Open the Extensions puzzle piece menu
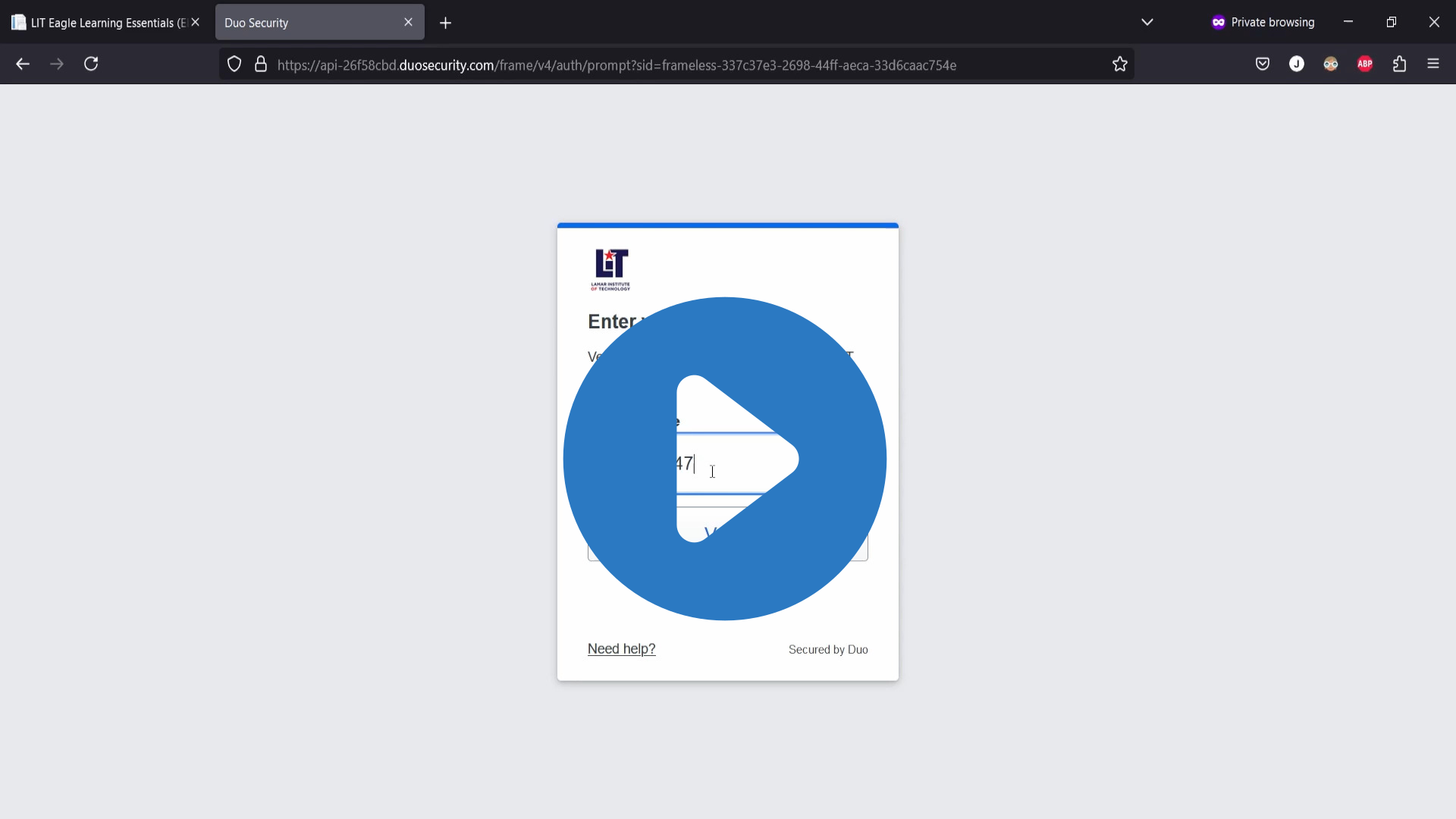 (x=1400, y=64)
